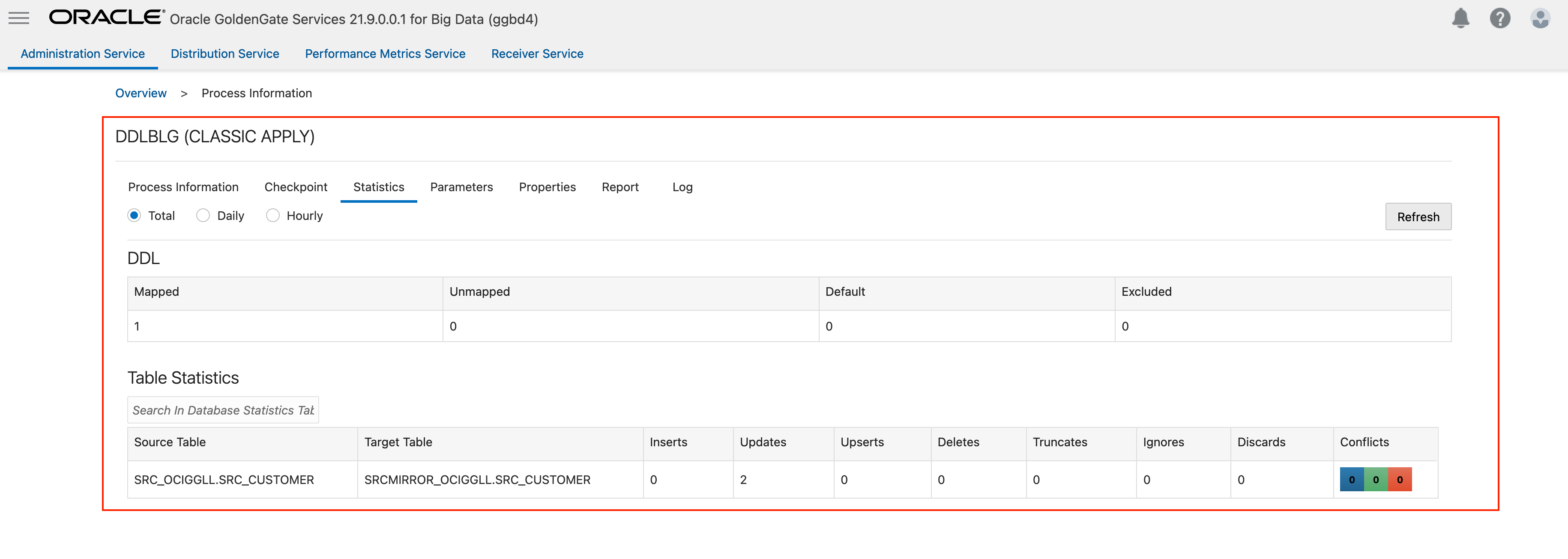Follow the Overview breadcrumb link

coord(141,93)
